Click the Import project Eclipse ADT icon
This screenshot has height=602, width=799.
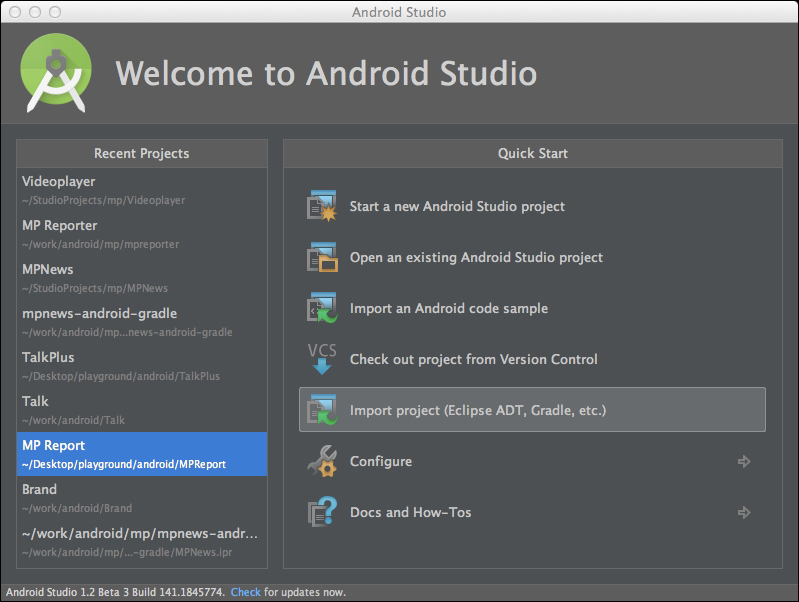click(x=322, y=410)
